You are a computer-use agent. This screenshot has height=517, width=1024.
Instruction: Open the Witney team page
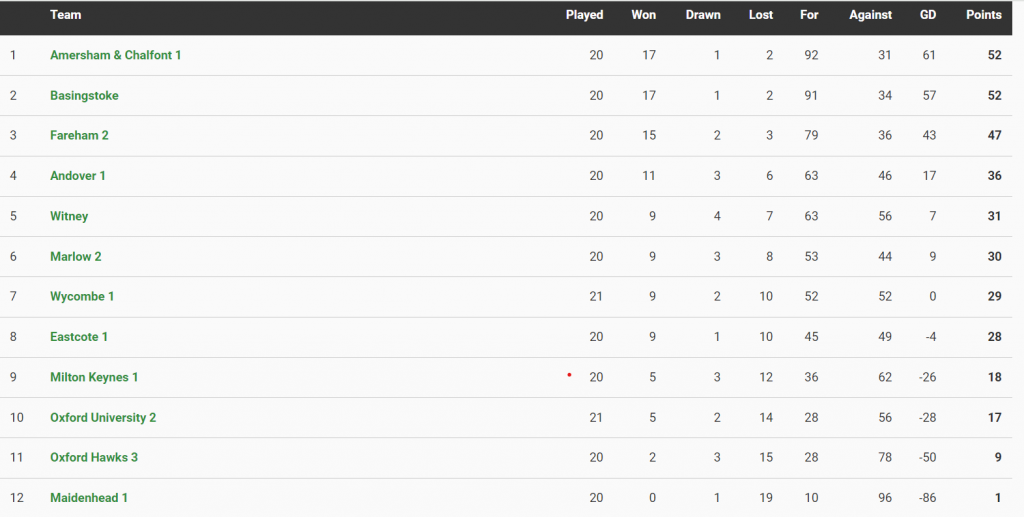click(x=69, y=216)
